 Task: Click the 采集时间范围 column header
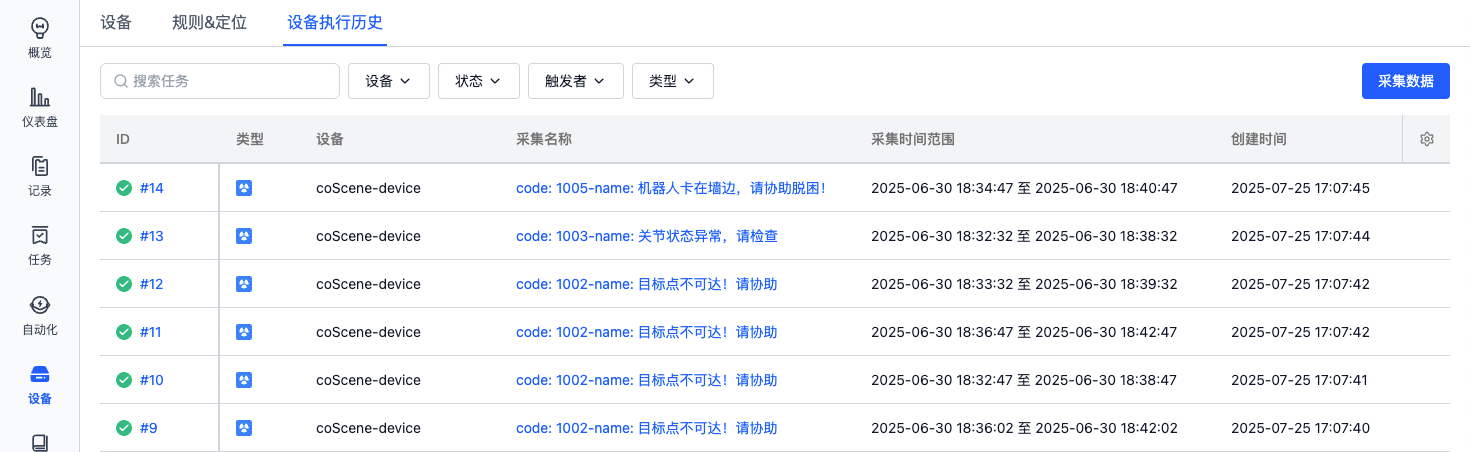point(913,139)
